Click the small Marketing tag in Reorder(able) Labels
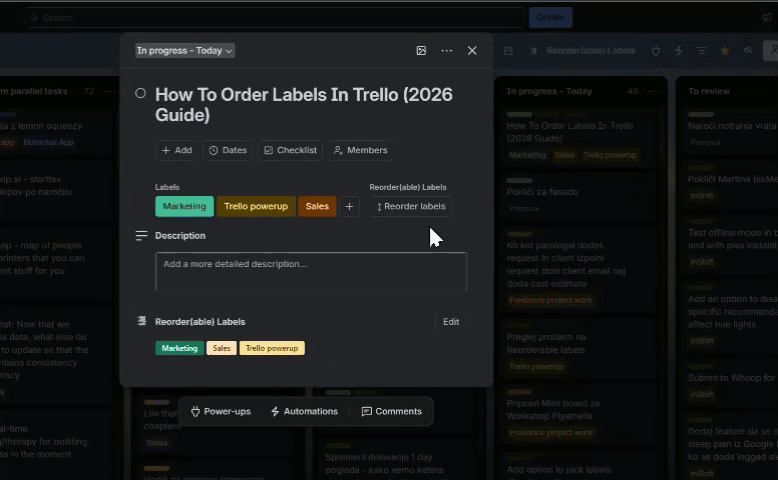778x480 pixels. click(x=180, y=348)
